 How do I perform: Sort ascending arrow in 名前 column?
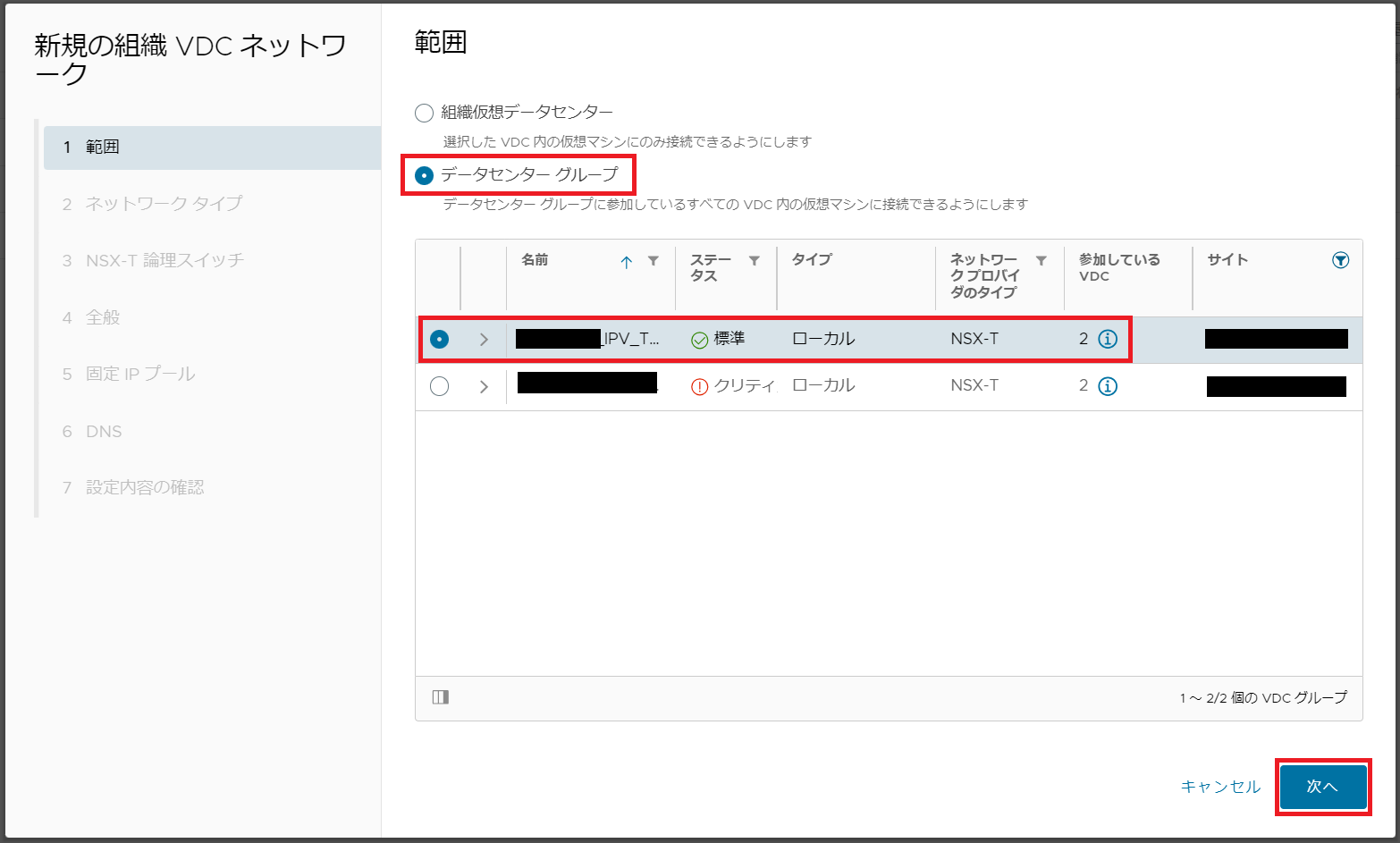click(627, 262)
